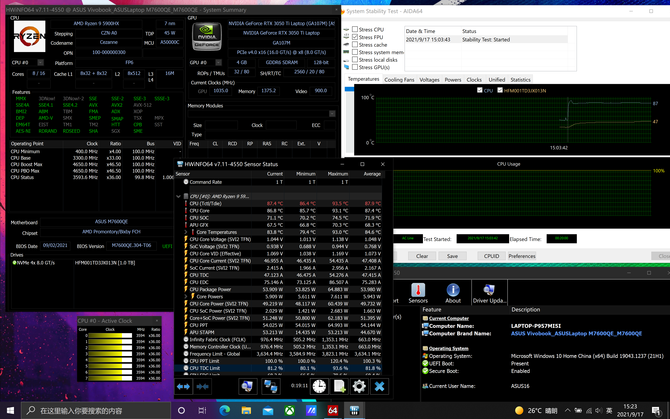
Task: Click HWiNFO network computers icon
Action: pyautogui.click(x=270, y=387)
